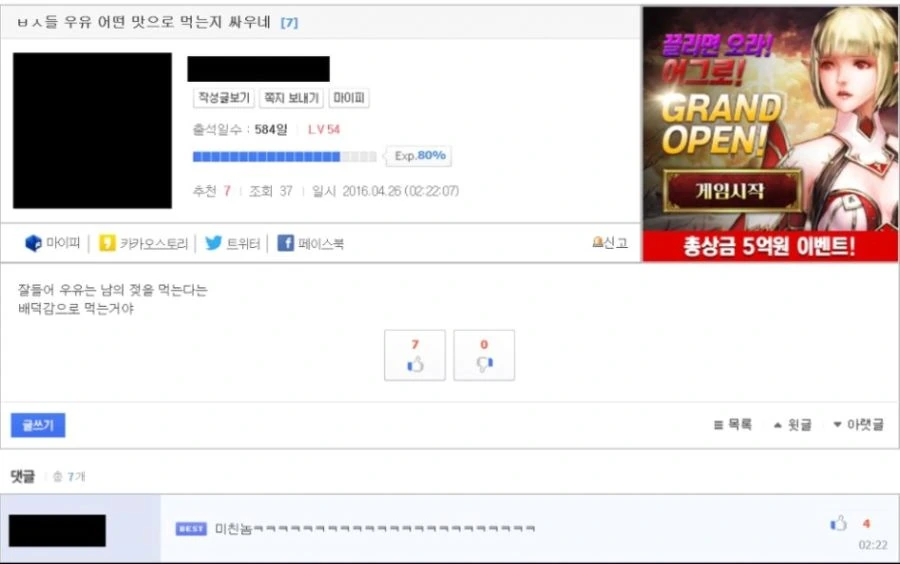Click the 게임시작 button in the ad

[x=731, y=190]
